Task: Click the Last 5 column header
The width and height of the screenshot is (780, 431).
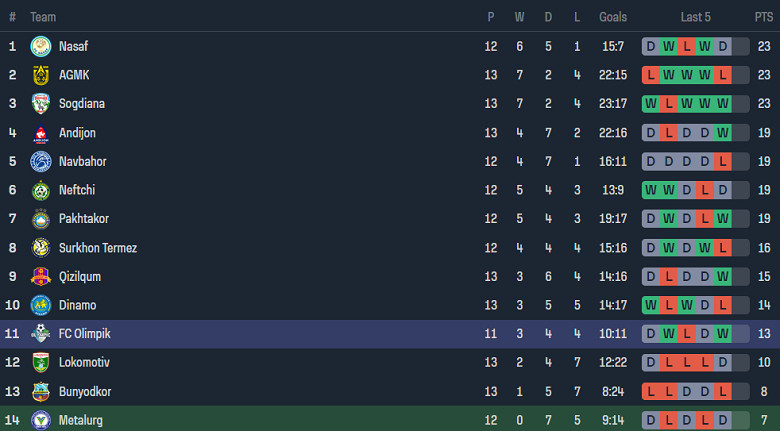Action: [695, 17]
